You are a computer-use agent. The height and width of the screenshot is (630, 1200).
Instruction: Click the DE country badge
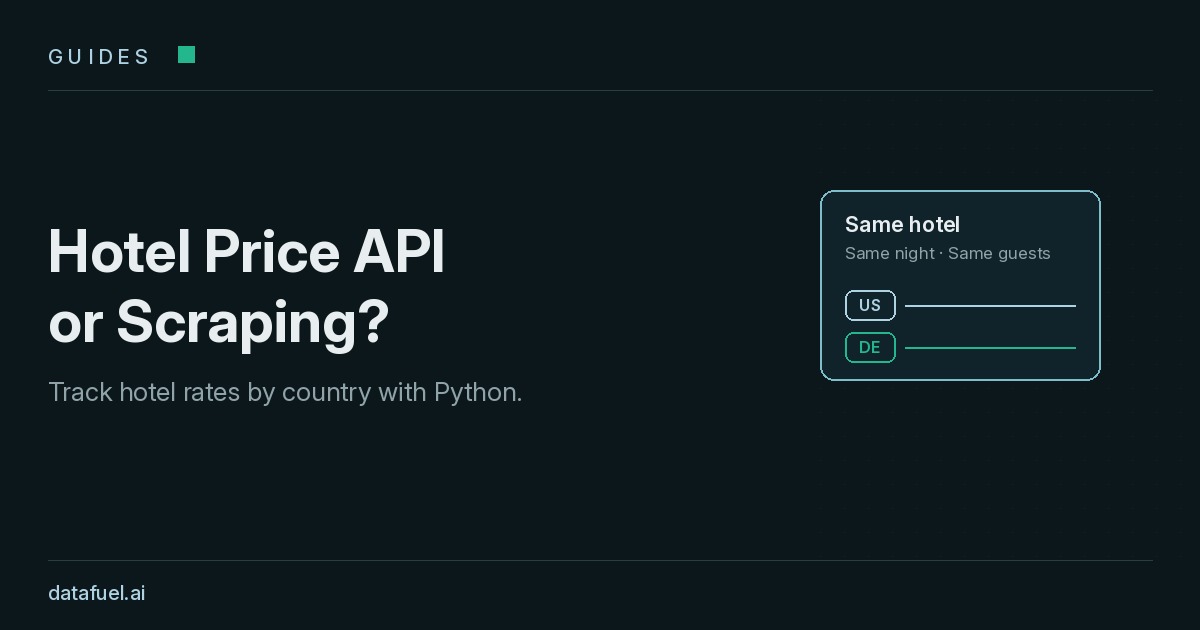coord(870,347)
